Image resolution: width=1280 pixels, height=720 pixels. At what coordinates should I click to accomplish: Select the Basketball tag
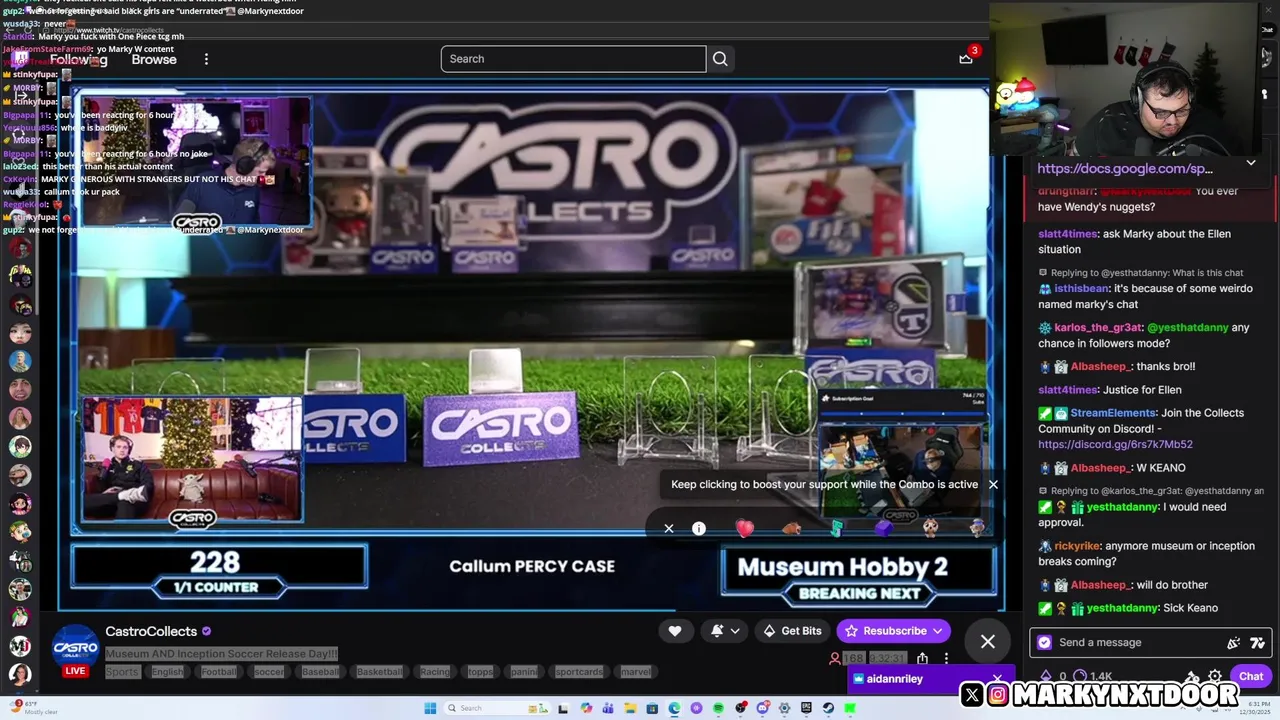pyautogui.click(x=380, y=672)
